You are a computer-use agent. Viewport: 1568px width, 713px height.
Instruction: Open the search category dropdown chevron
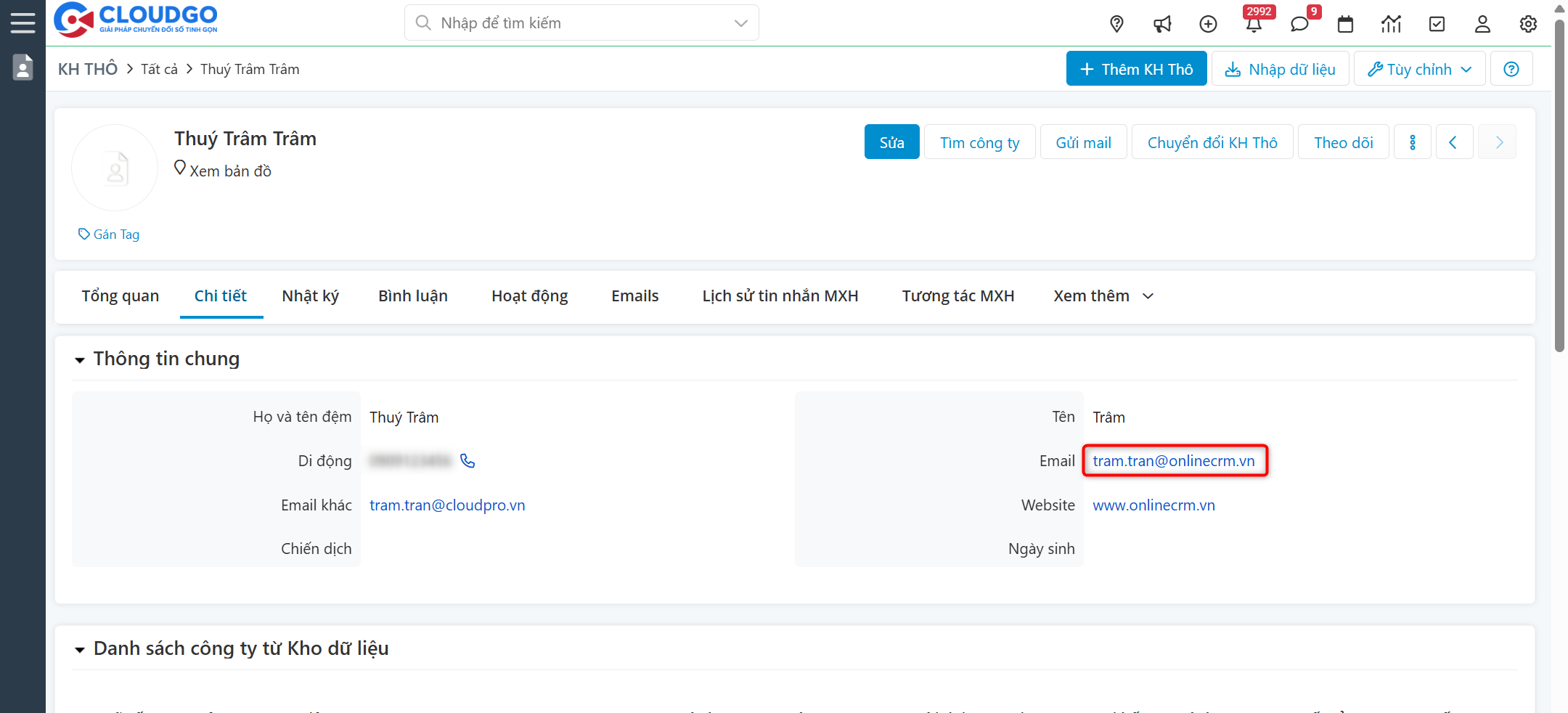(x=740, y=23)
